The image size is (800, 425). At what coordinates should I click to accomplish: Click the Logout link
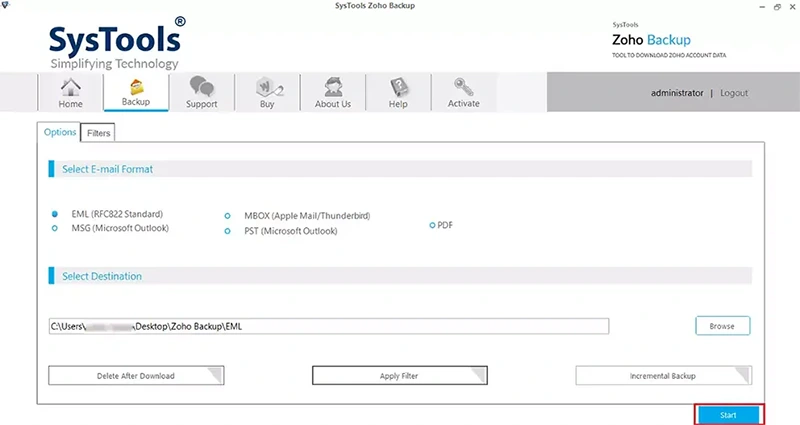click(734, 93)
